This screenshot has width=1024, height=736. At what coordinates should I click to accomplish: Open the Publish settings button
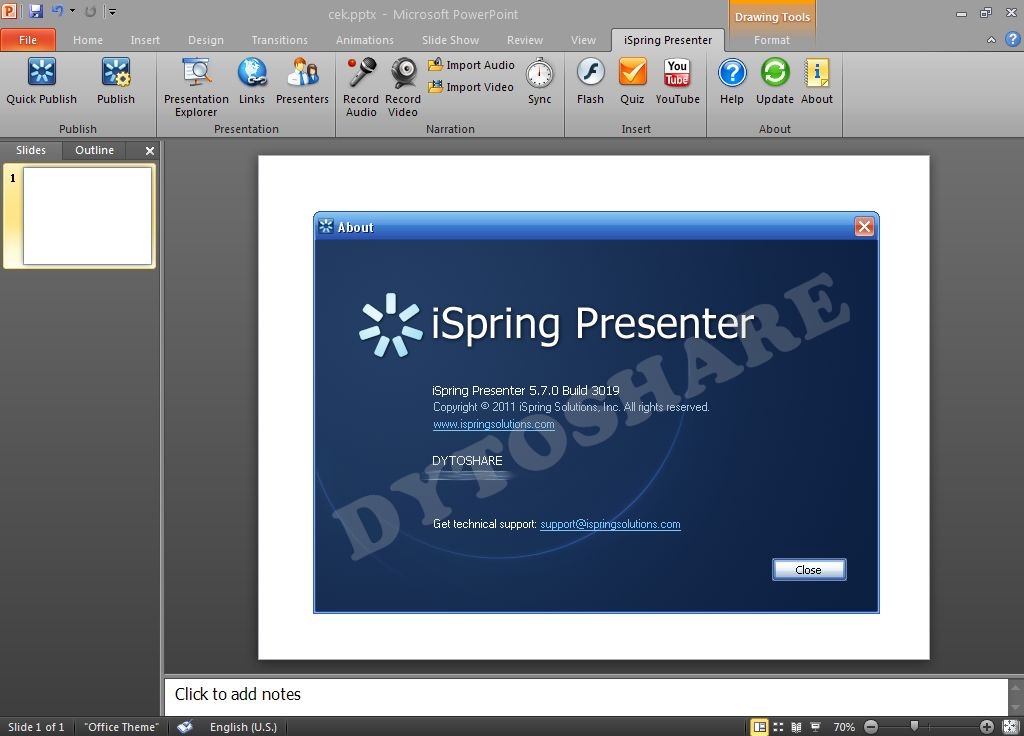click(x=116, y=81)
